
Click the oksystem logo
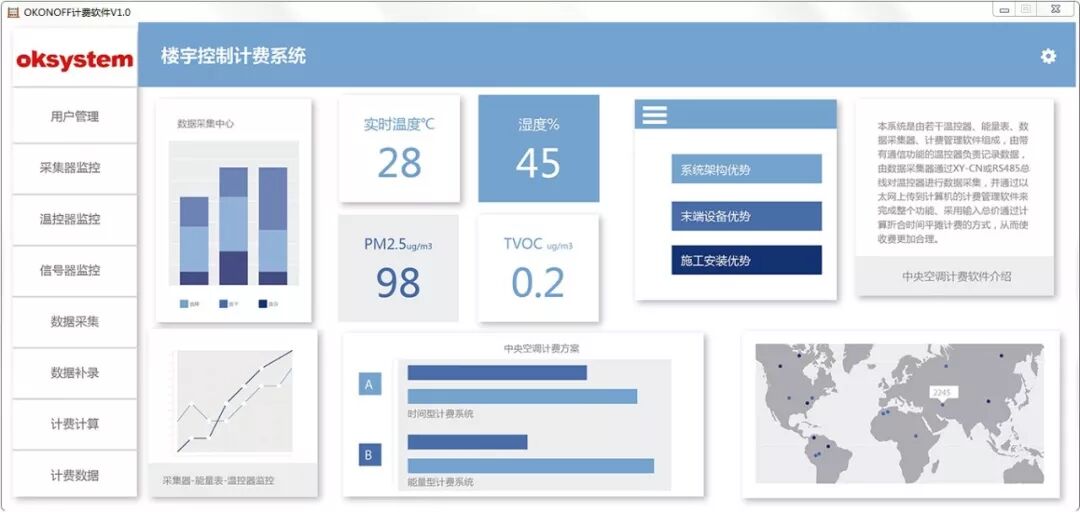(74, 59)
